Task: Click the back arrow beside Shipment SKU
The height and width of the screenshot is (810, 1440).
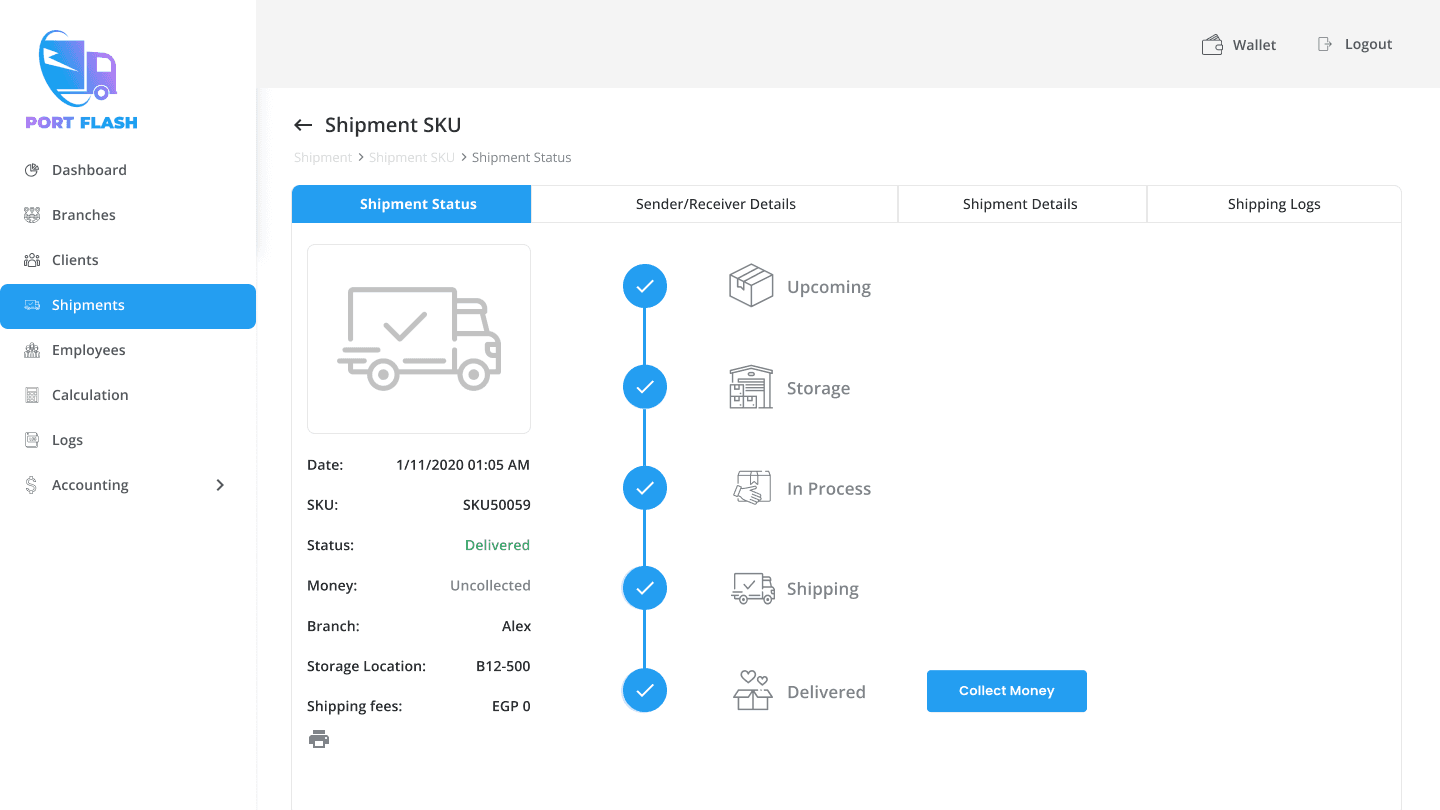Action: click(303, 125)
